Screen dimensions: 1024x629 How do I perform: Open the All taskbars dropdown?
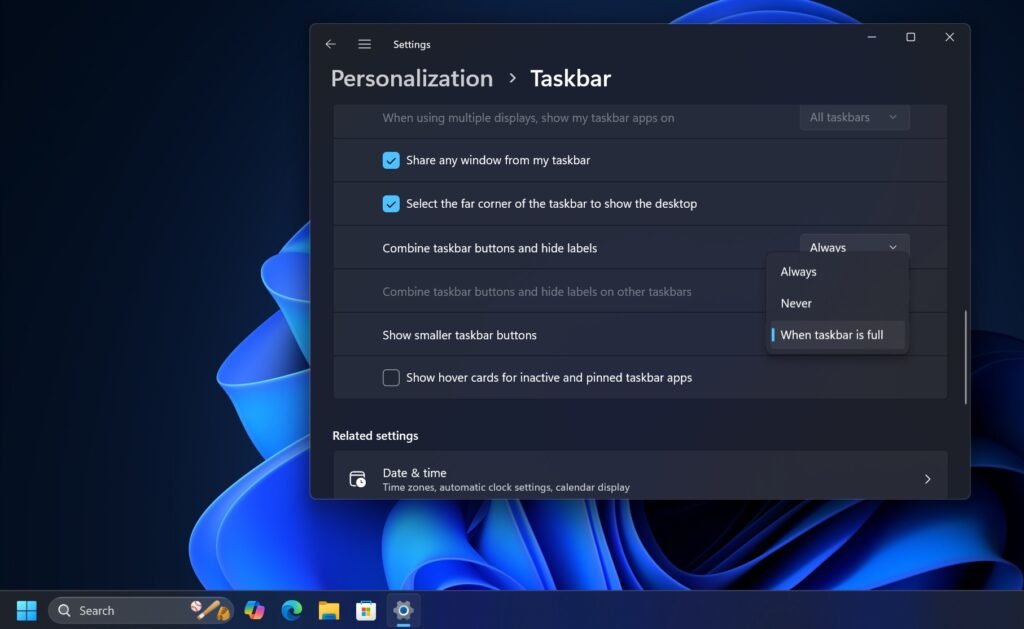[854, 117]
